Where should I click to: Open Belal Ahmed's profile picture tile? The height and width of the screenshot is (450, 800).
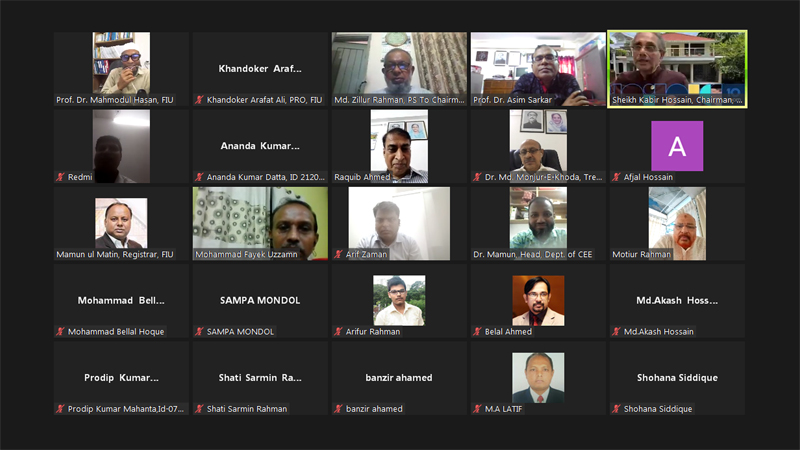(538, 301)
